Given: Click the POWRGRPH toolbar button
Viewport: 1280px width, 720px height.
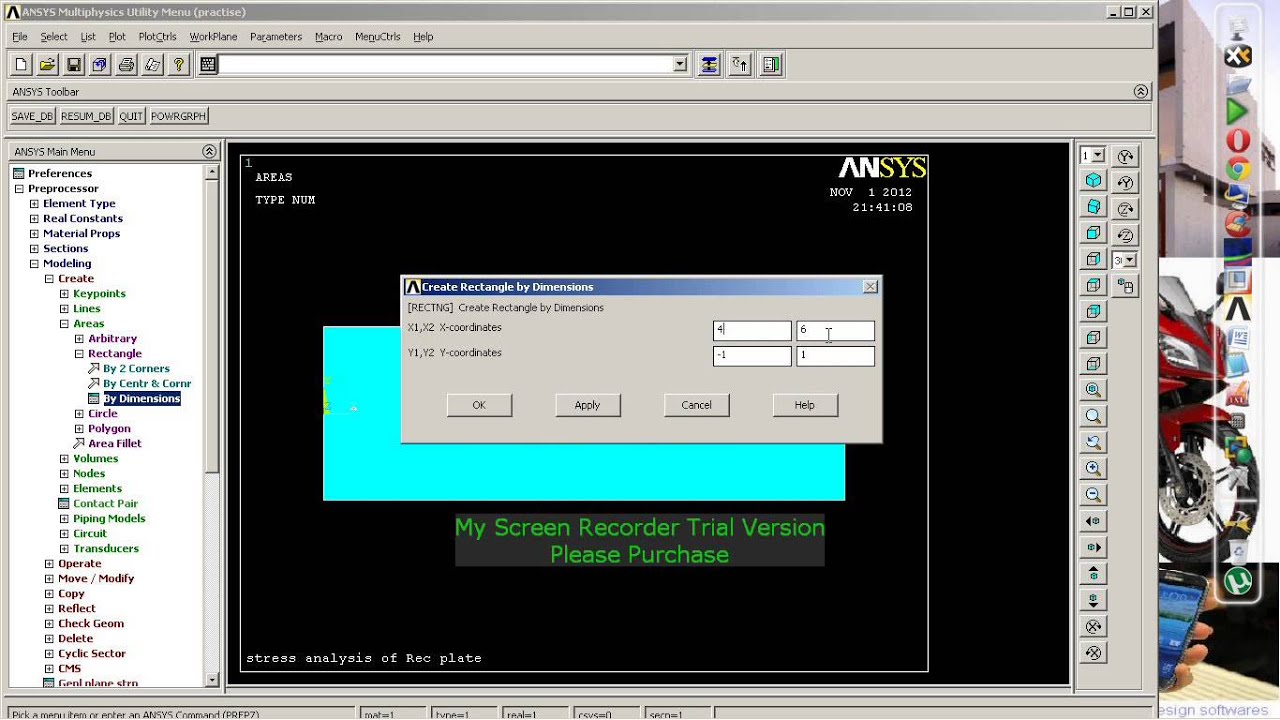Looking at the screenshot, I should click(x=178, y=116).
